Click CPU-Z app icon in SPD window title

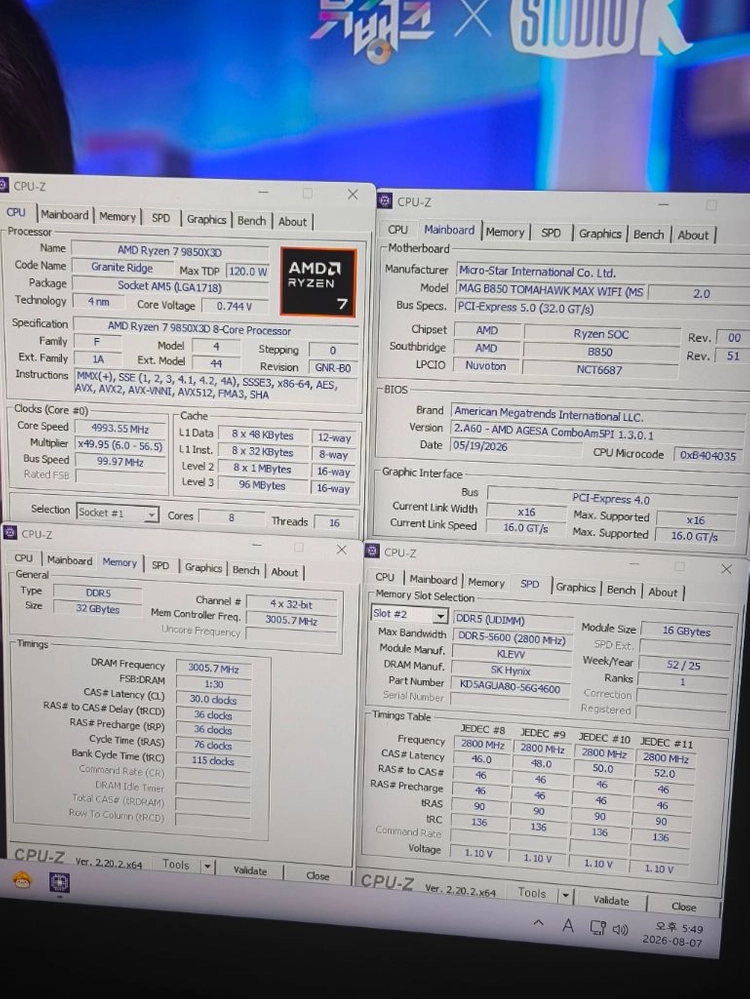(373, 552)
